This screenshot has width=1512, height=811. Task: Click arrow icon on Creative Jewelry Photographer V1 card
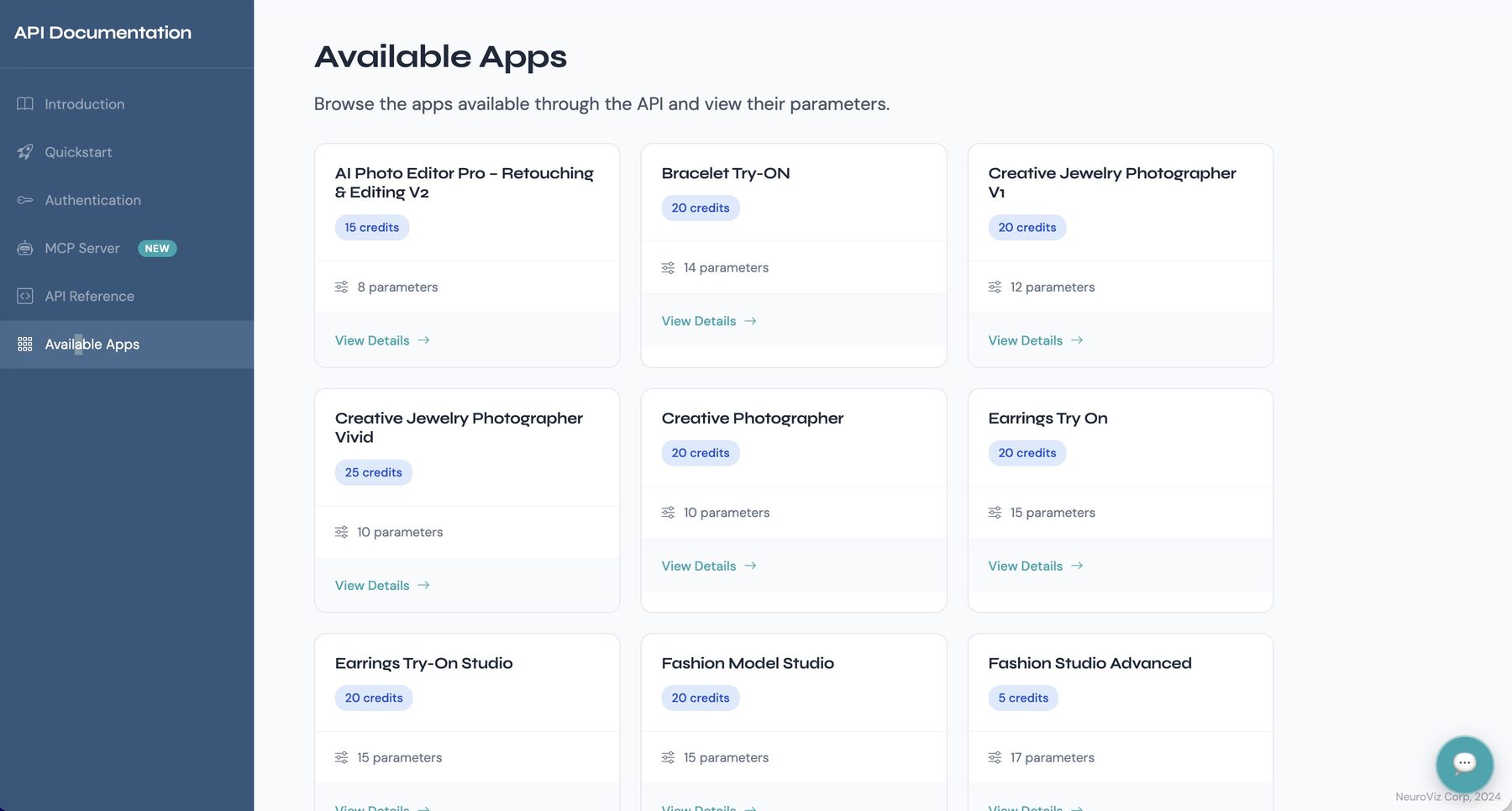(x=1078, y=340)
